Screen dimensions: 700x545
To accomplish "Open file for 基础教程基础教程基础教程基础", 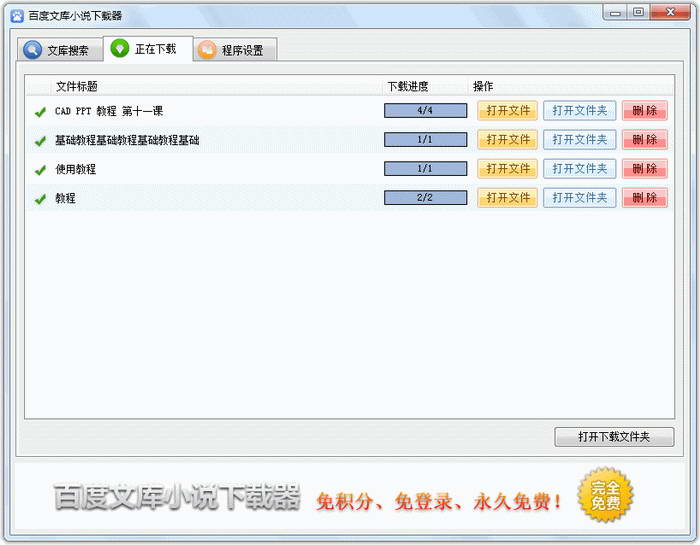I will pos(508,139).
